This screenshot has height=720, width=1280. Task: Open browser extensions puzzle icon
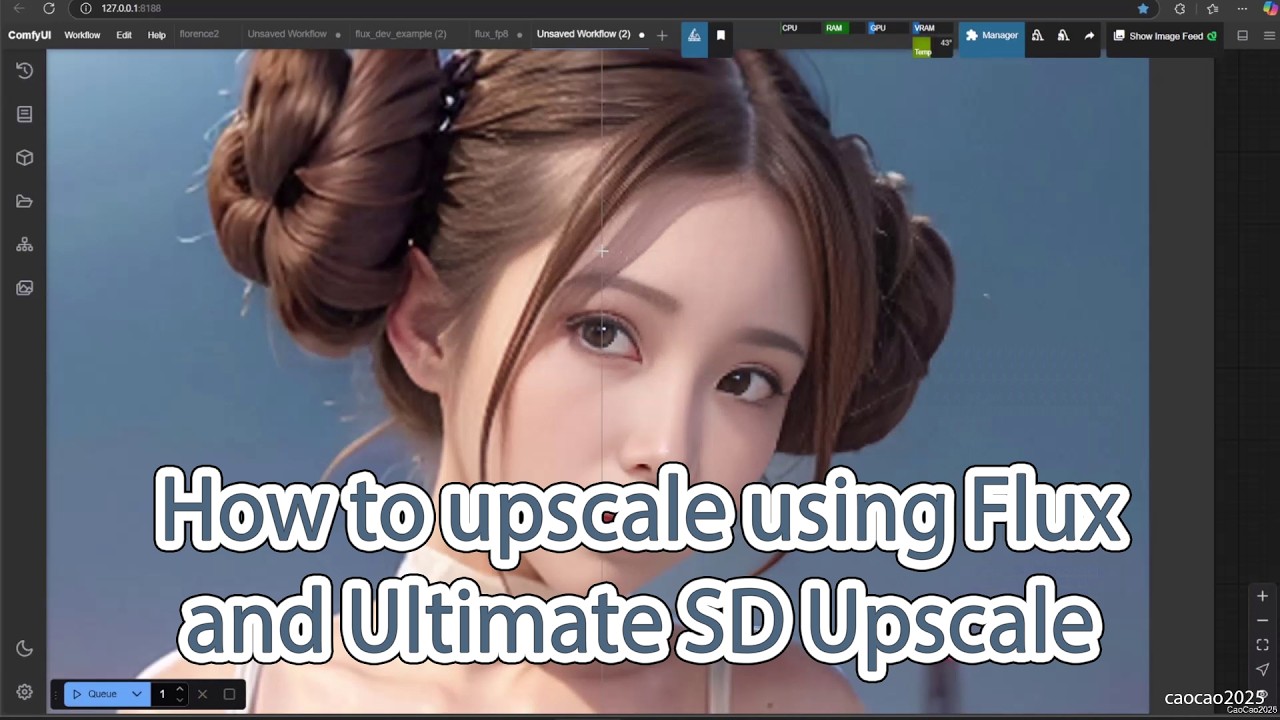click(x=1180, y=8)
